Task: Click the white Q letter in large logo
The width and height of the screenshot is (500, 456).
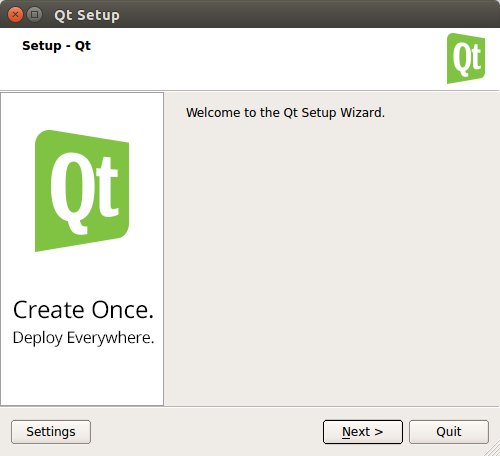Action: (71, 193)
